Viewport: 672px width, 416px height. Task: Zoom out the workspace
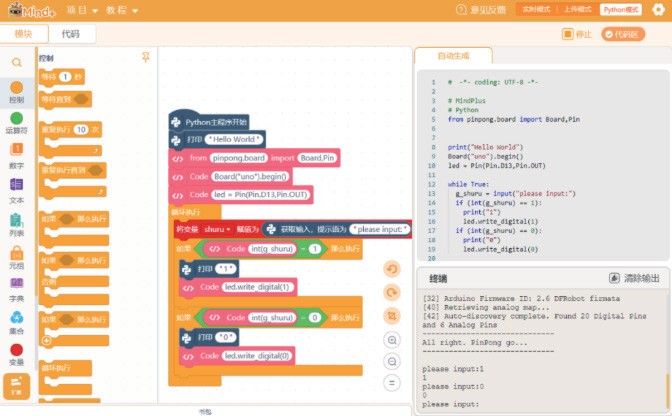[392, 362]
